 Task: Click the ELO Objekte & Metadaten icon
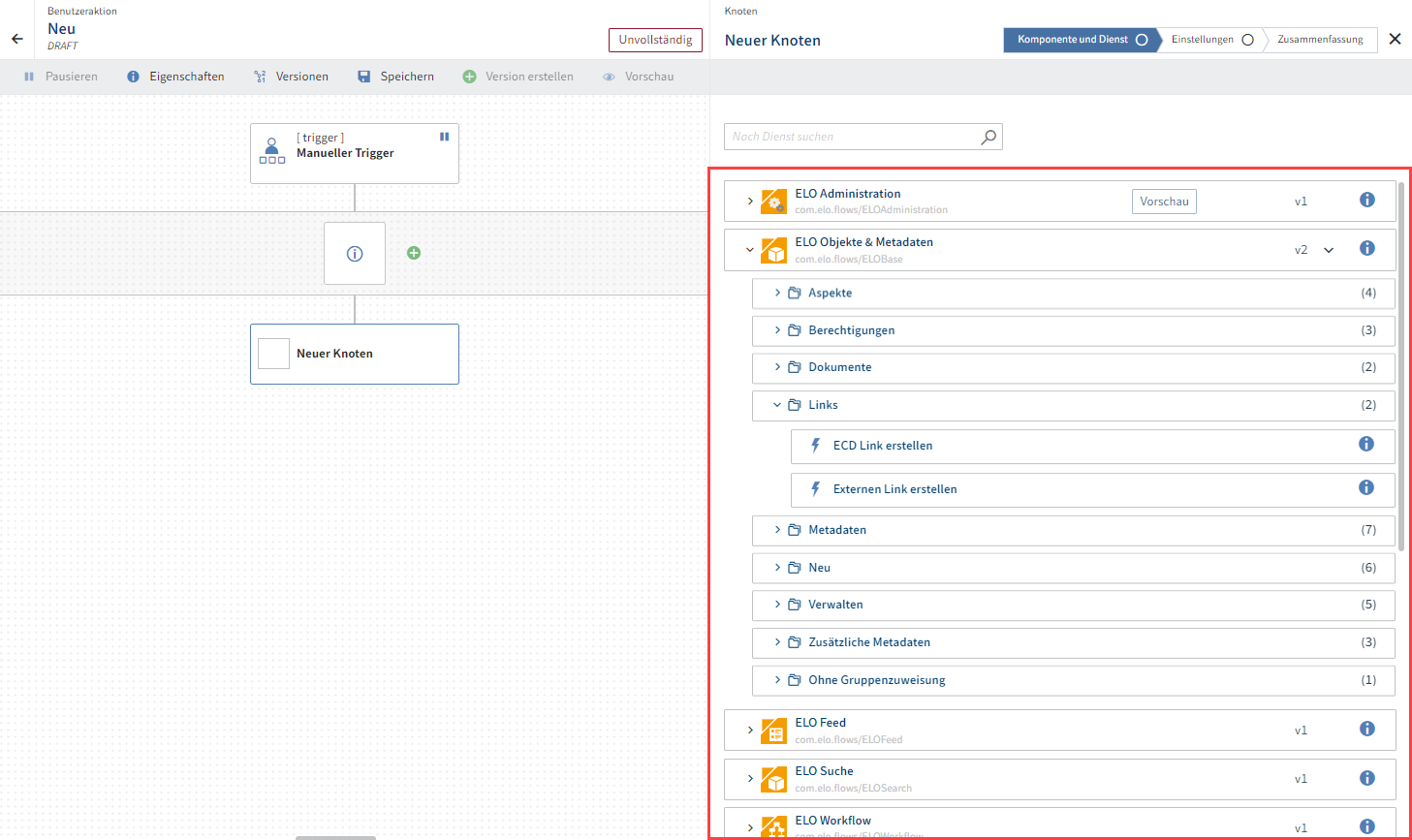(x=774, y=250)
